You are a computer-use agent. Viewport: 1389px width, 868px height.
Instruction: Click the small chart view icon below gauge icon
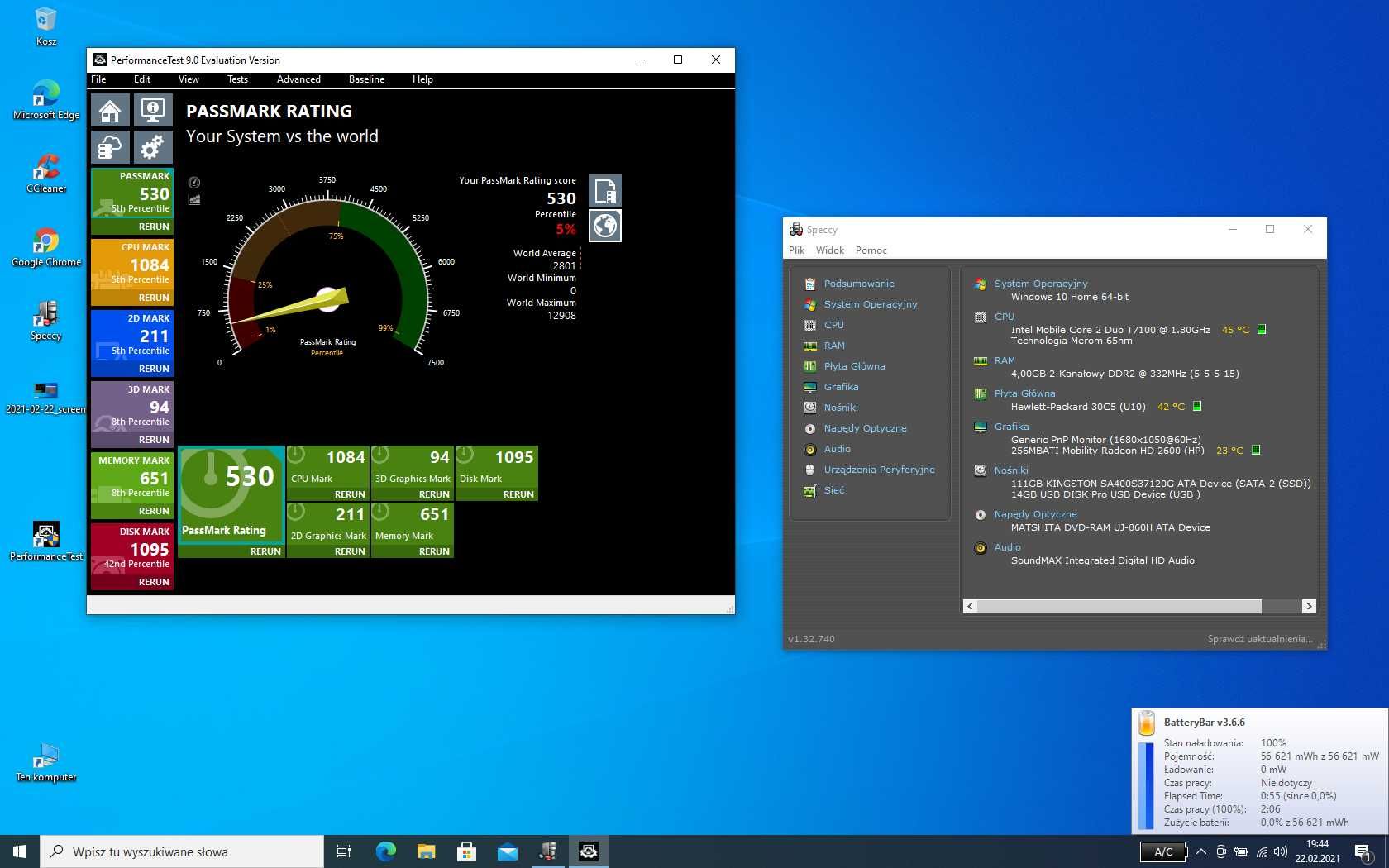pos(194,199)
